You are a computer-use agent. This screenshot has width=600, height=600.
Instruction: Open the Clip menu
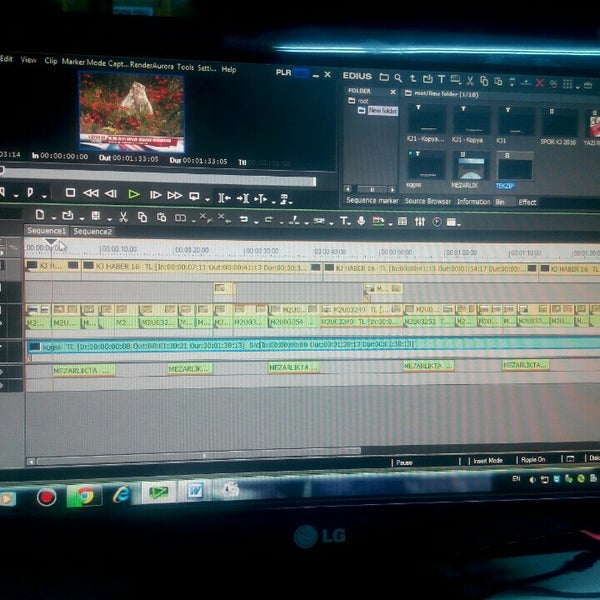click(51, 60)
